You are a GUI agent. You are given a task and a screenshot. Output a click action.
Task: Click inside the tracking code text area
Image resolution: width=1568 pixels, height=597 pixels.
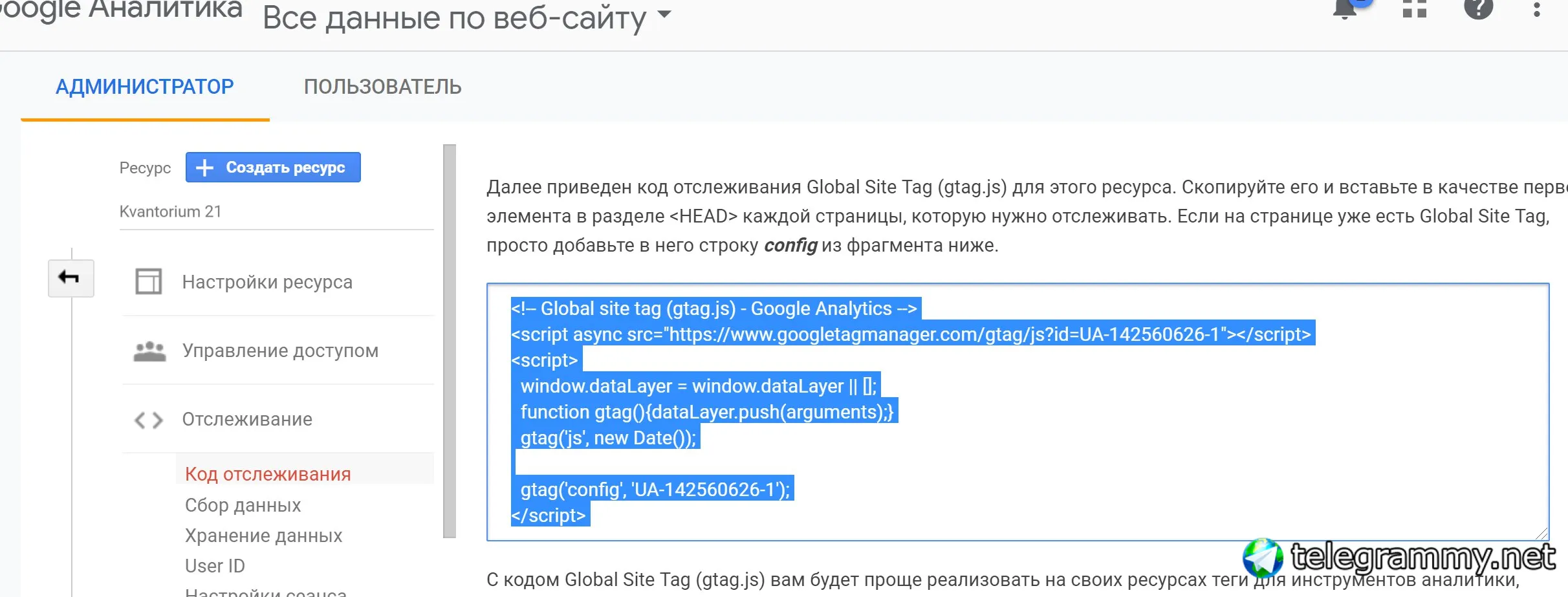(1018, 411)
